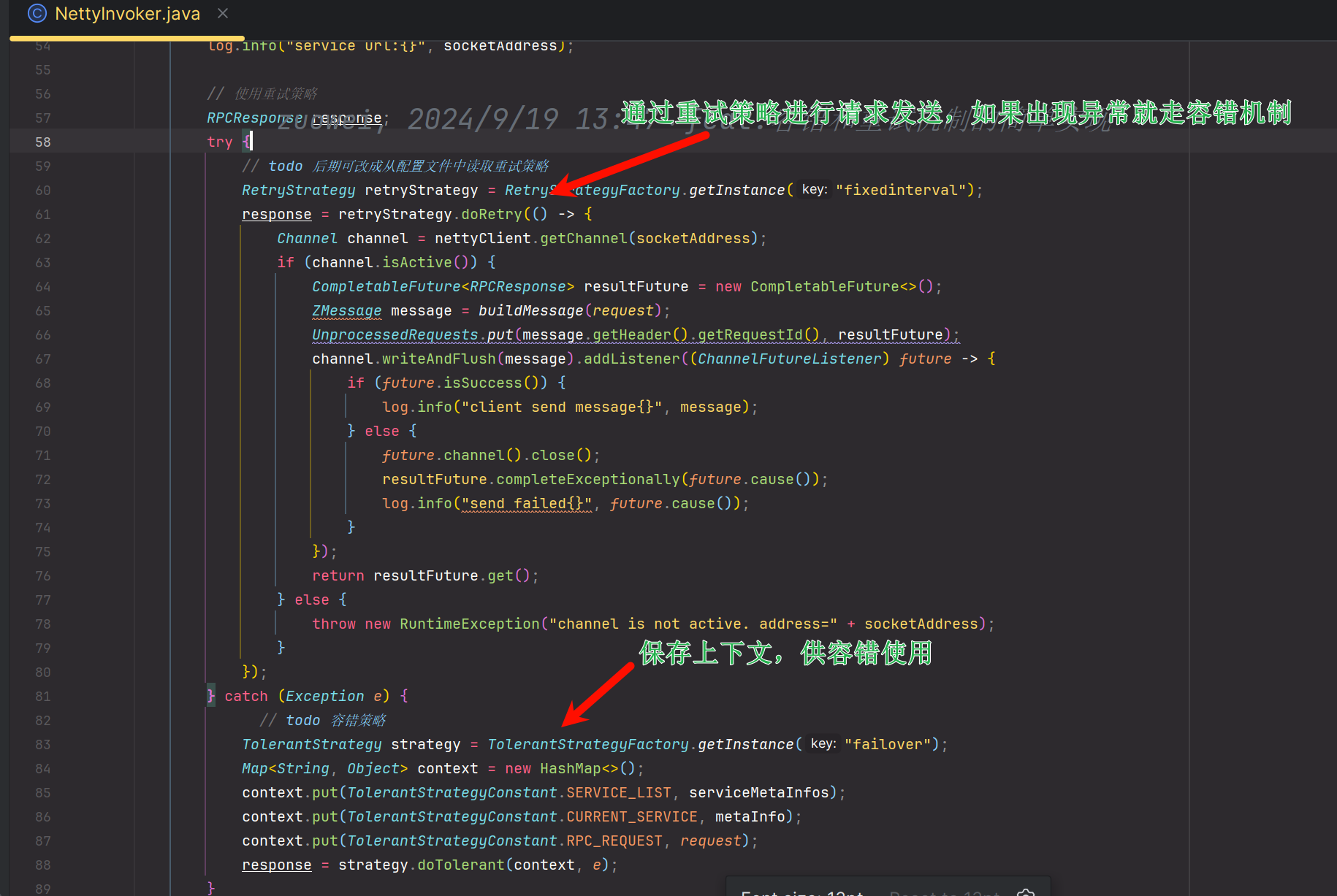Select the NettyInvoker.java tab
This screenshot has height=896, width=1337.
[x=127, y=14]
